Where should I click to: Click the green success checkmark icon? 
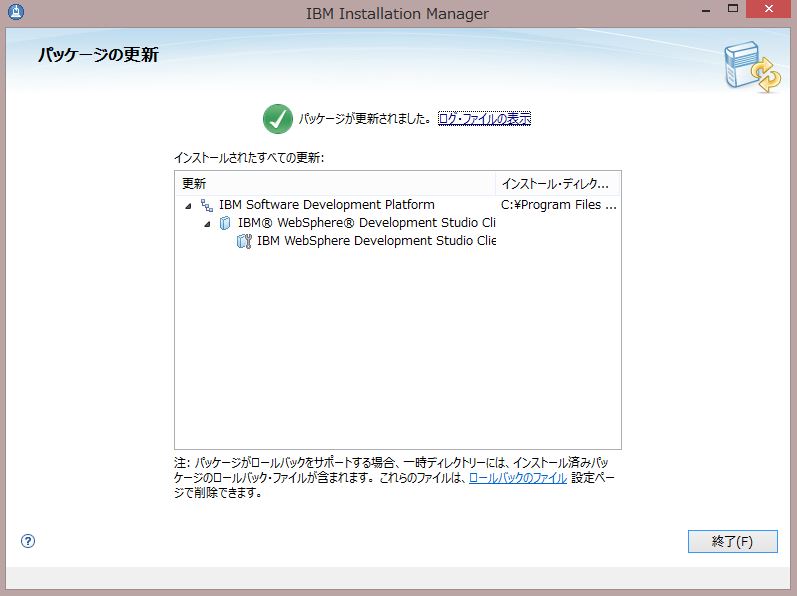click(278, 119)
